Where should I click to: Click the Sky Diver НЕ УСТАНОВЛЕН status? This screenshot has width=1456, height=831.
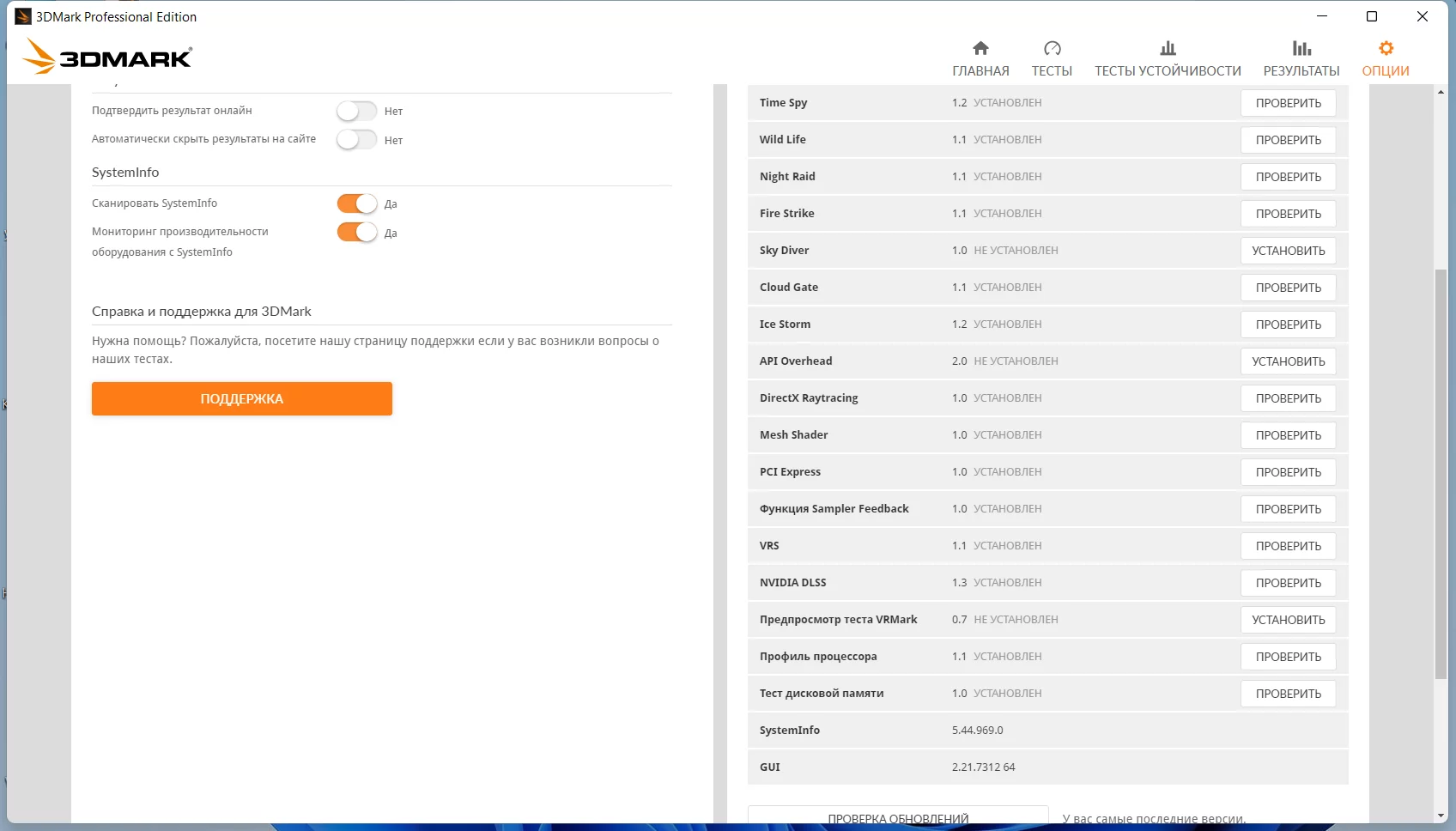pos(1016,251)
